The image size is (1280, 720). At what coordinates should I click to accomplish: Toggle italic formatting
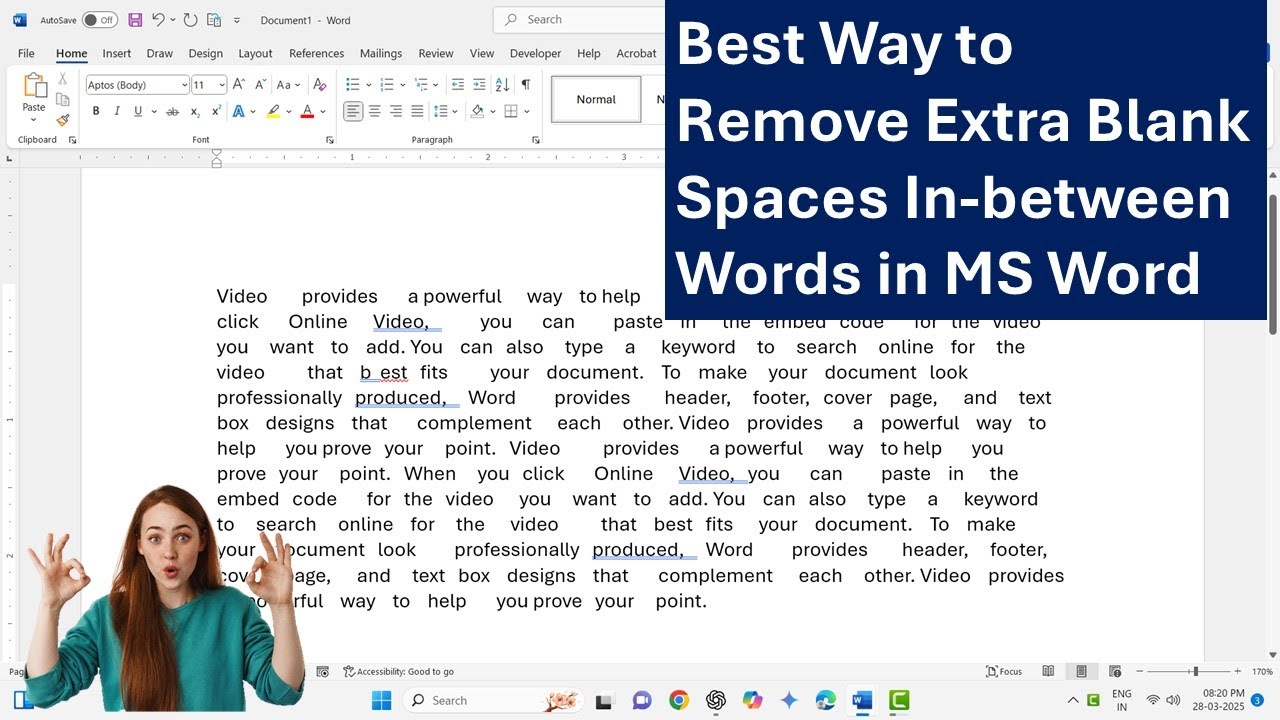pos(117,112)
